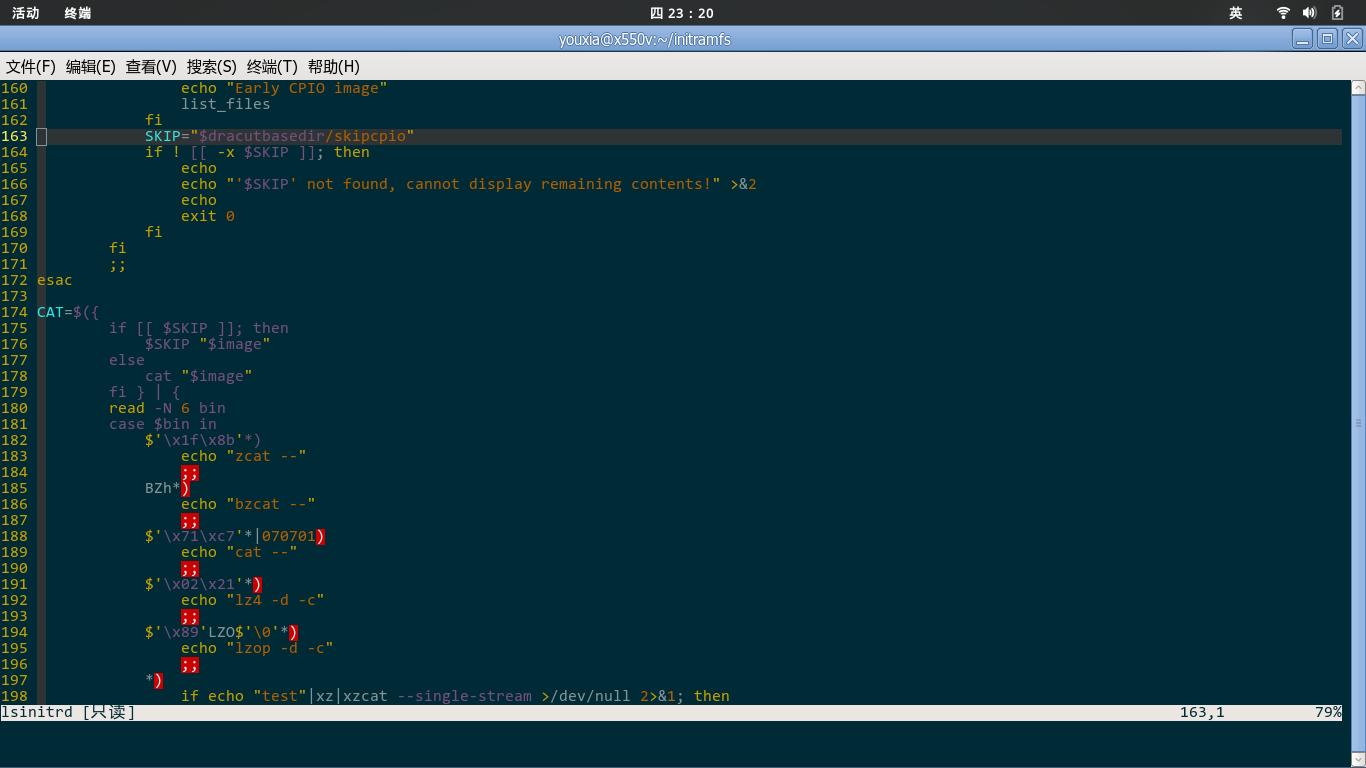Maximize the terminal window

pos(1327,39)
